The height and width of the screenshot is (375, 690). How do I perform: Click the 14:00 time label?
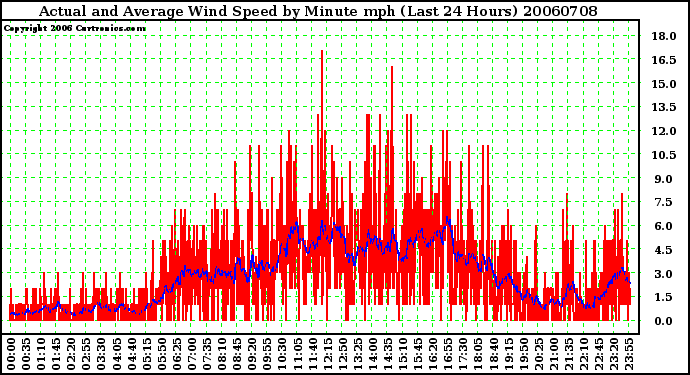tap(372, 354)
